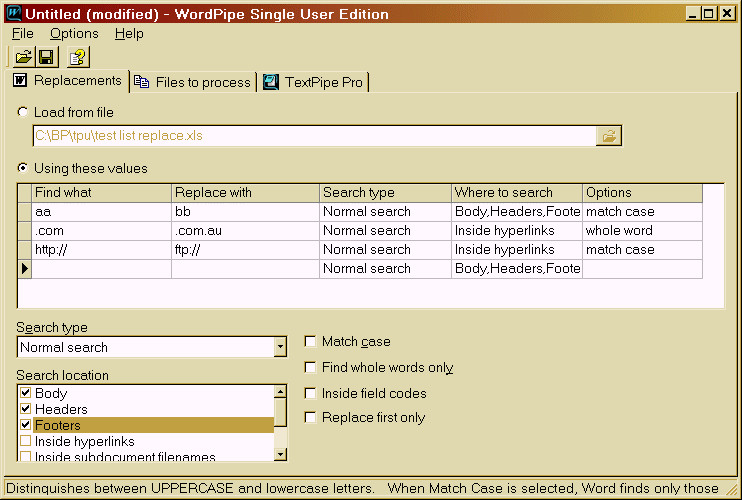Click Search location list scroll down arrow
Viewport: 742px width, 500px height.
(x=280, y=455)
